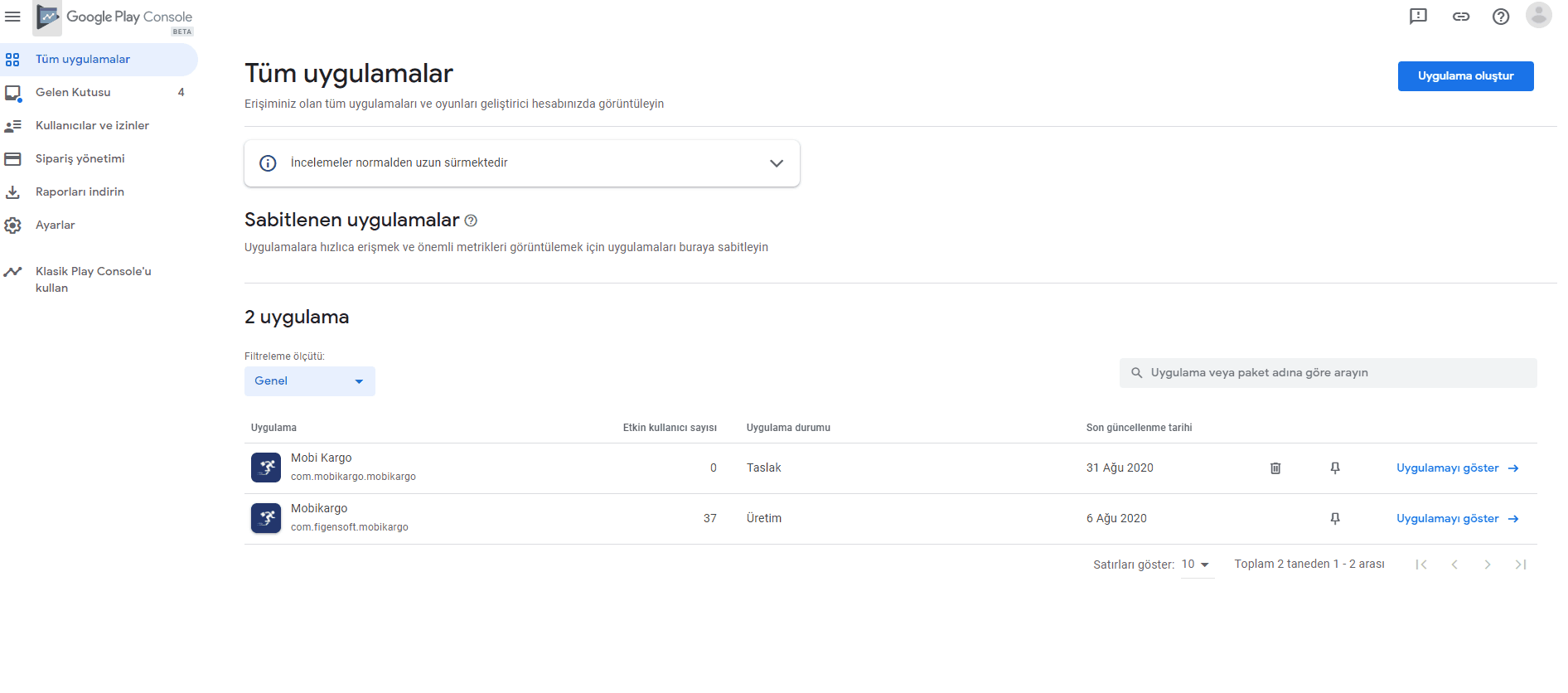The image size is (1568, 693).
Task: Click the Tüm uygulamalar grid icon
Action: point(12,60)
